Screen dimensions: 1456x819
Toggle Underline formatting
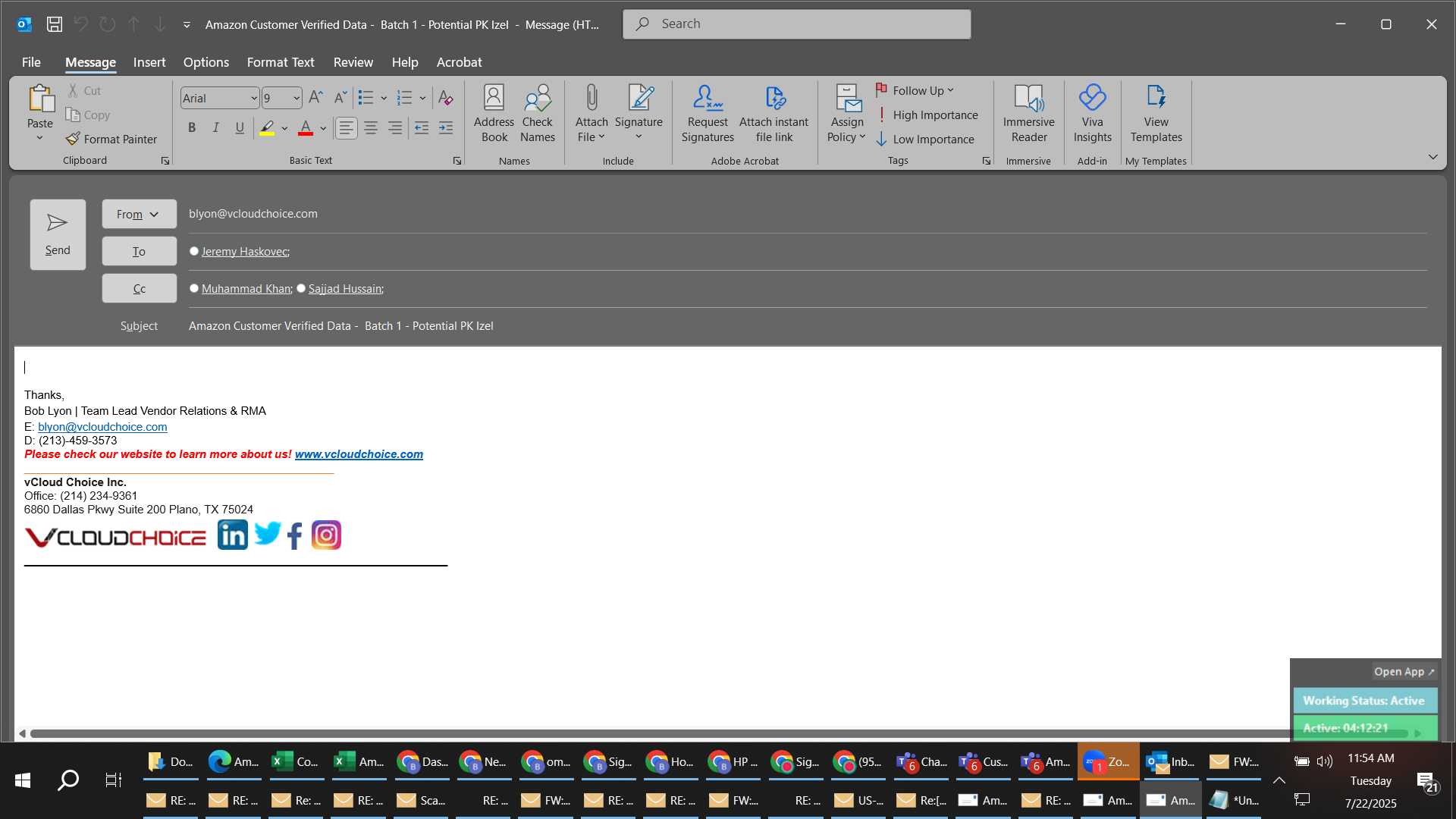(x=240, y=128)
